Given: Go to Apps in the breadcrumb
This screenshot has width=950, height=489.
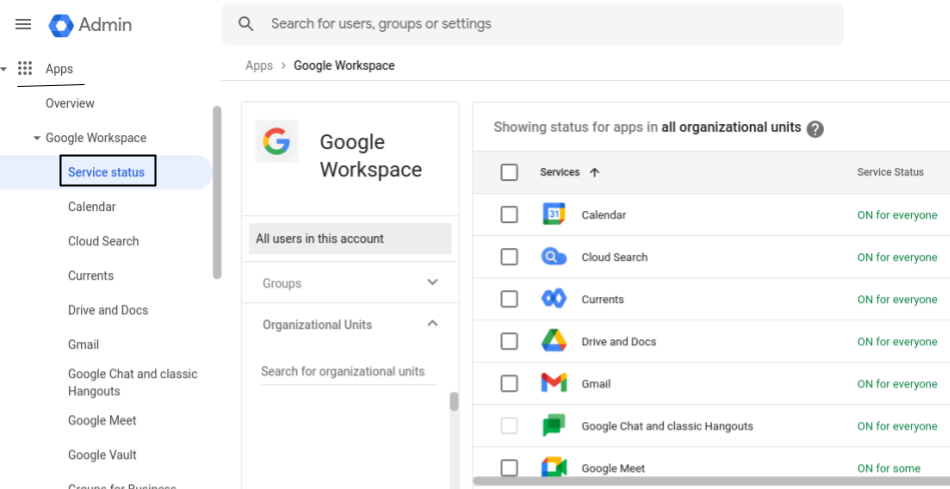Looking at the screenshot, I should 259,65.
